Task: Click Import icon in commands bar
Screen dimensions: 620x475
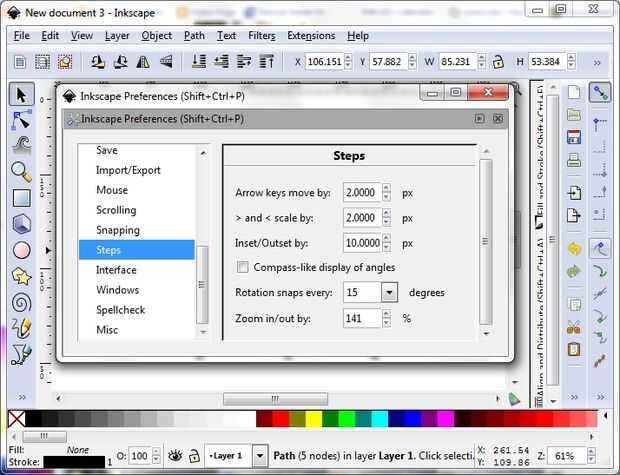Action: 574,193
